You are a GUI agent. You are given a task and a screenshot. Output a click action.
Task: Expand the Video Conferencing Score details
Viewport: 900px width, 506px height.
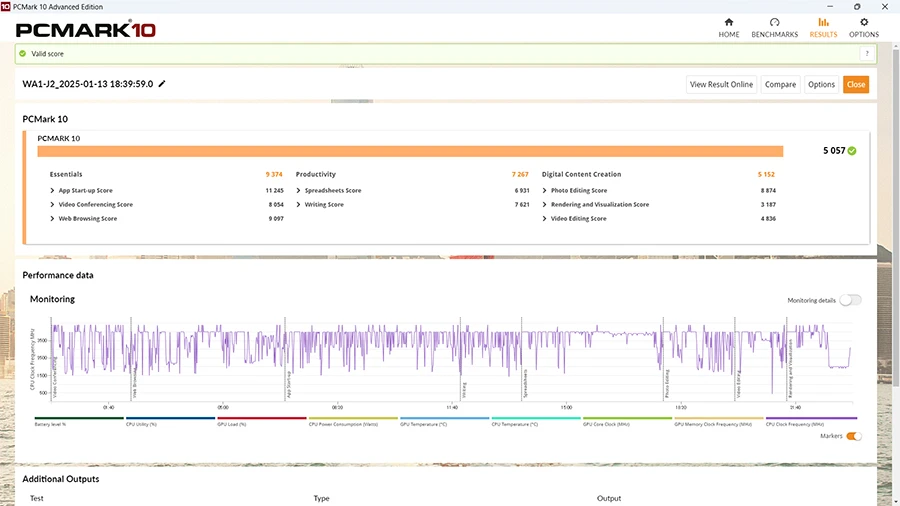coord(53,204)
